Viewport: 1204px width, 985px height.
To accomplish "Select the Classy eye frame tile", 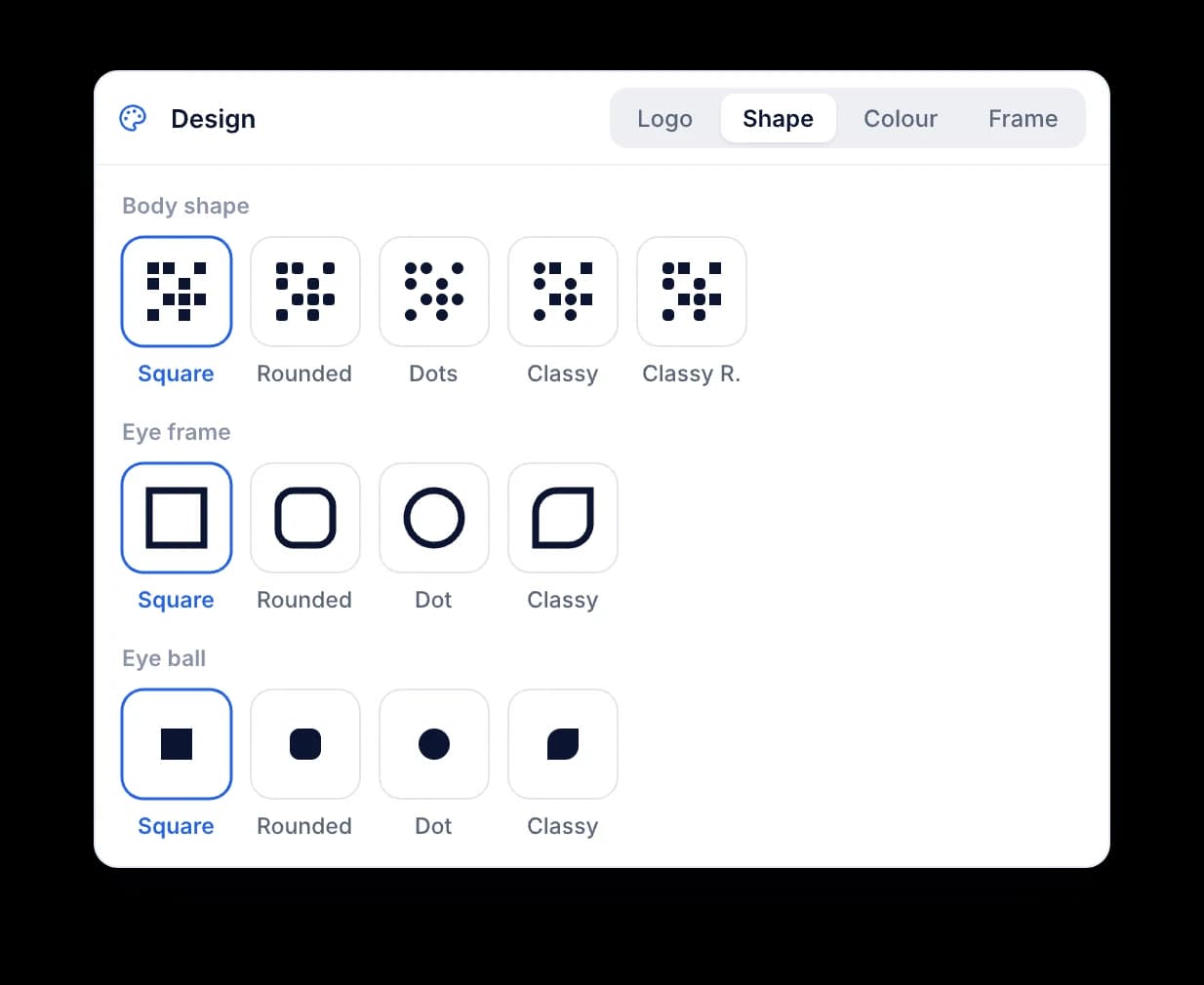I will 563,518.
